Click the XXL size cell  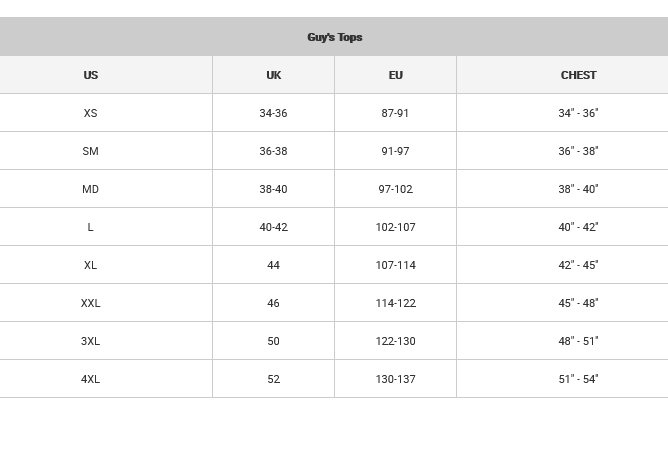tap(91, 303)
